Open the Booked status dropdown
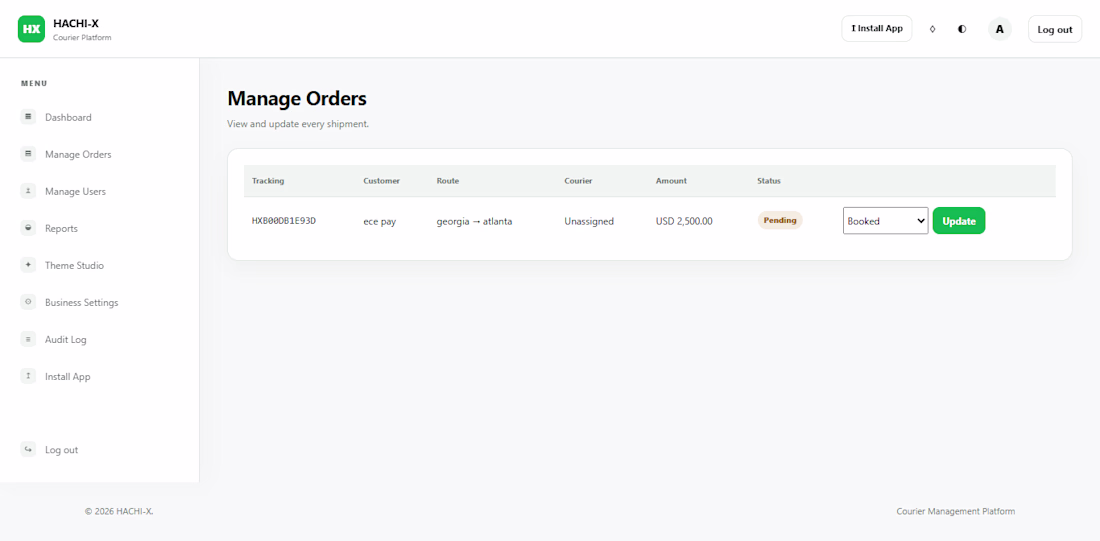Image resolution: width=1100 pixels, height=541 pixels. [885, 220]
